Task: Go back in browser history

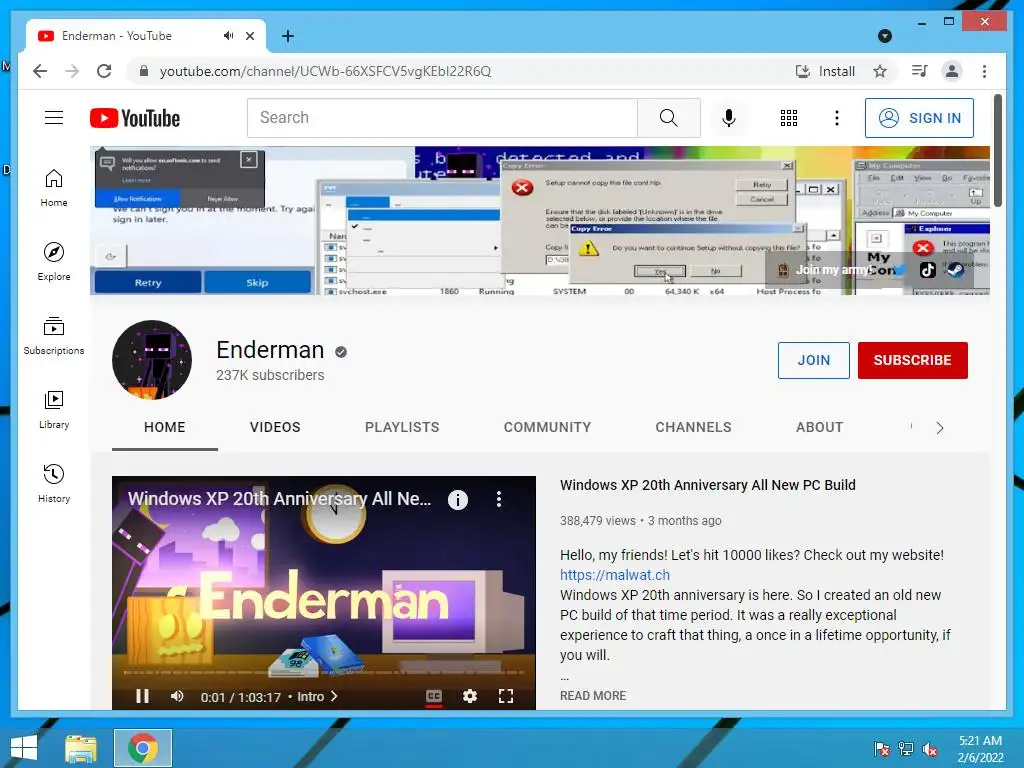Action: [40, 71]
